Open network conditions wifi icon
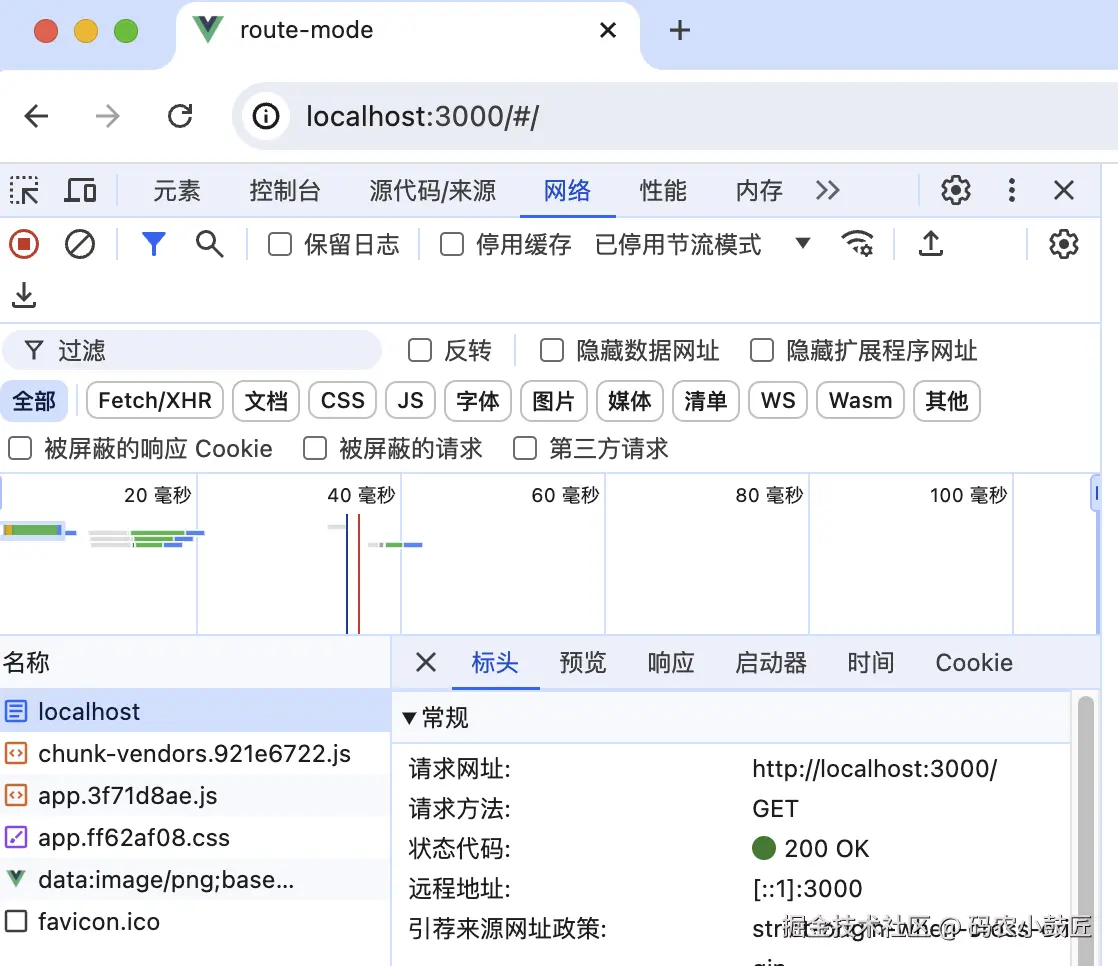This screenshot has width=1118, height=966. 857,244
